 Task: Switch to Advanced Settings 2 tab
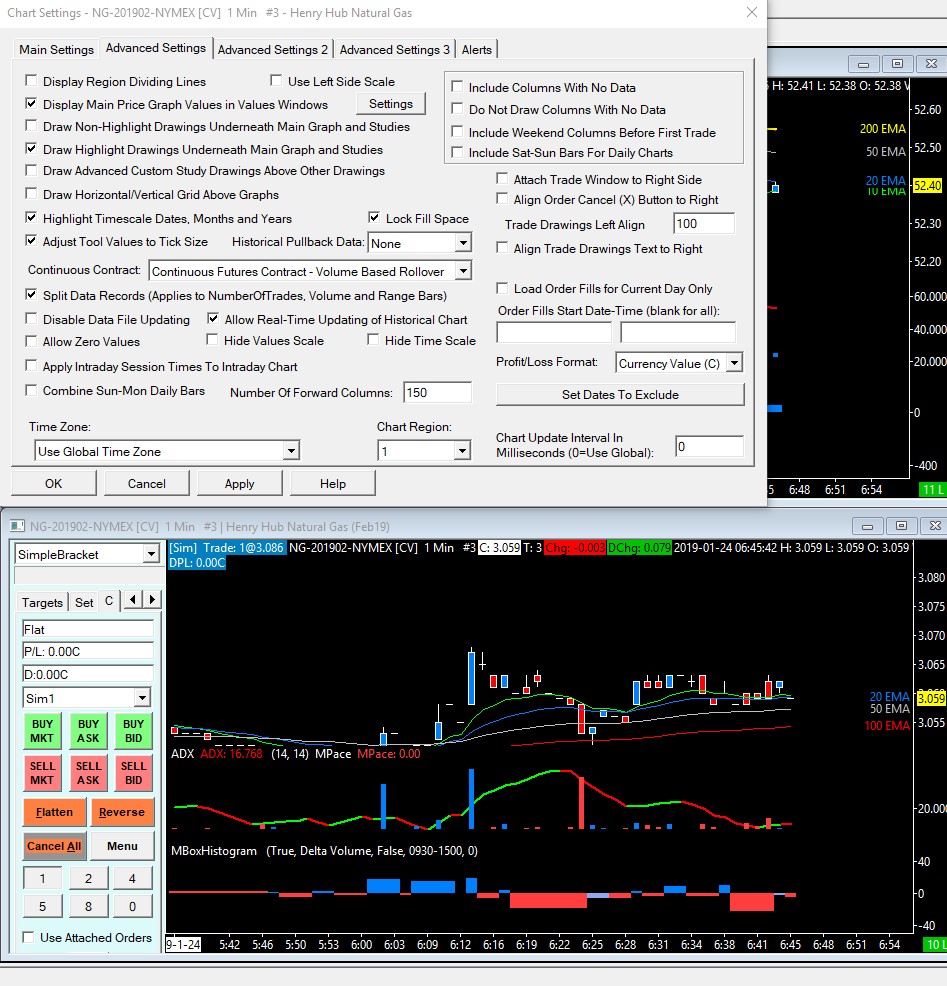coord(272,50)
